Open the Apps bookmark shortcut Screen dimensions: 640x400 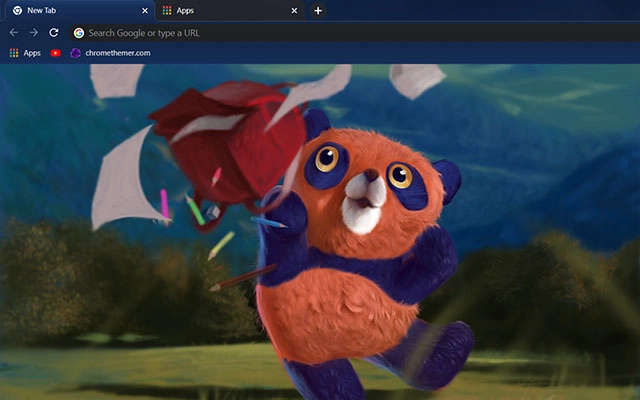(25, 53)
